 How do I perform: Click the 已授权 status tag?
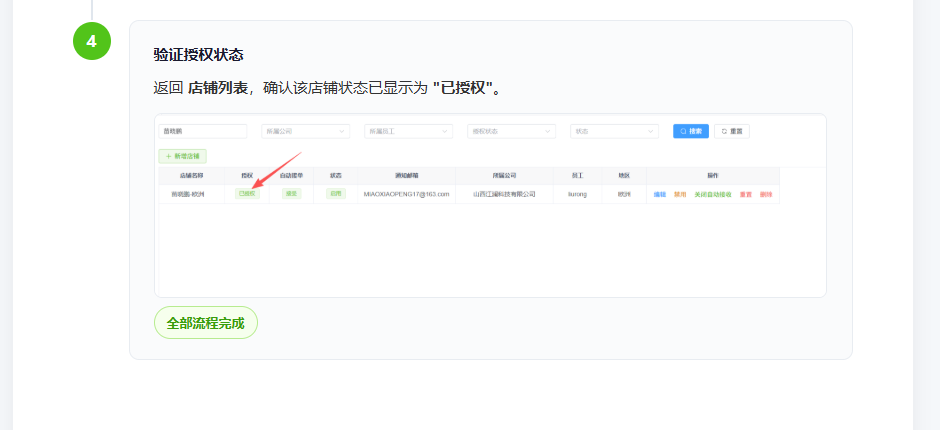[x=247, y=194]
